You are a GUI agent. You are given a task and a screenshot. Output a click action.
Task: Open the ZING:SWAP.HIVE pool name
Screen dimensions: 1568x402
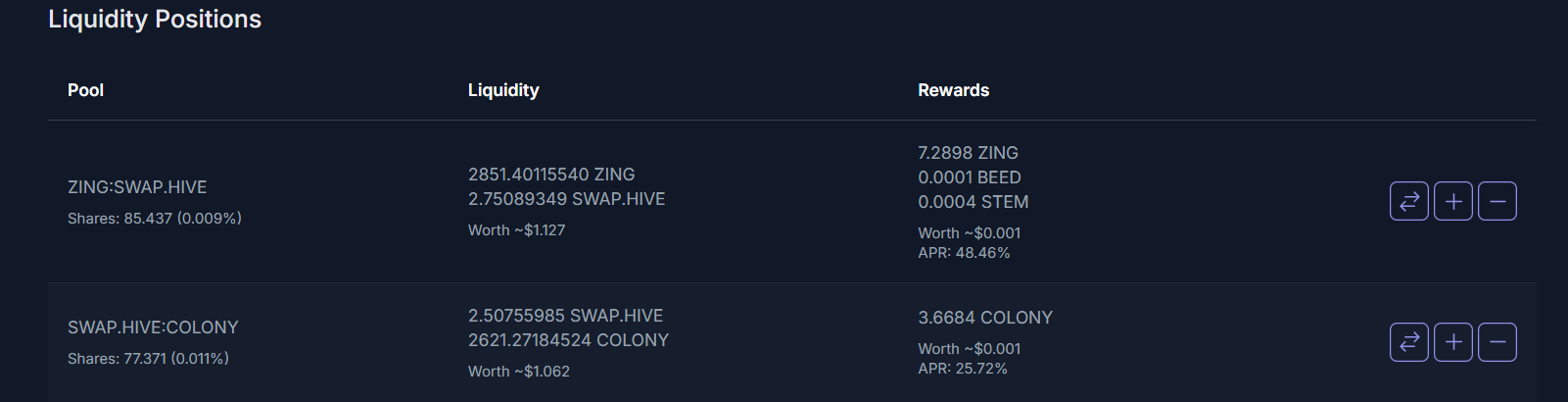[137, 187]
